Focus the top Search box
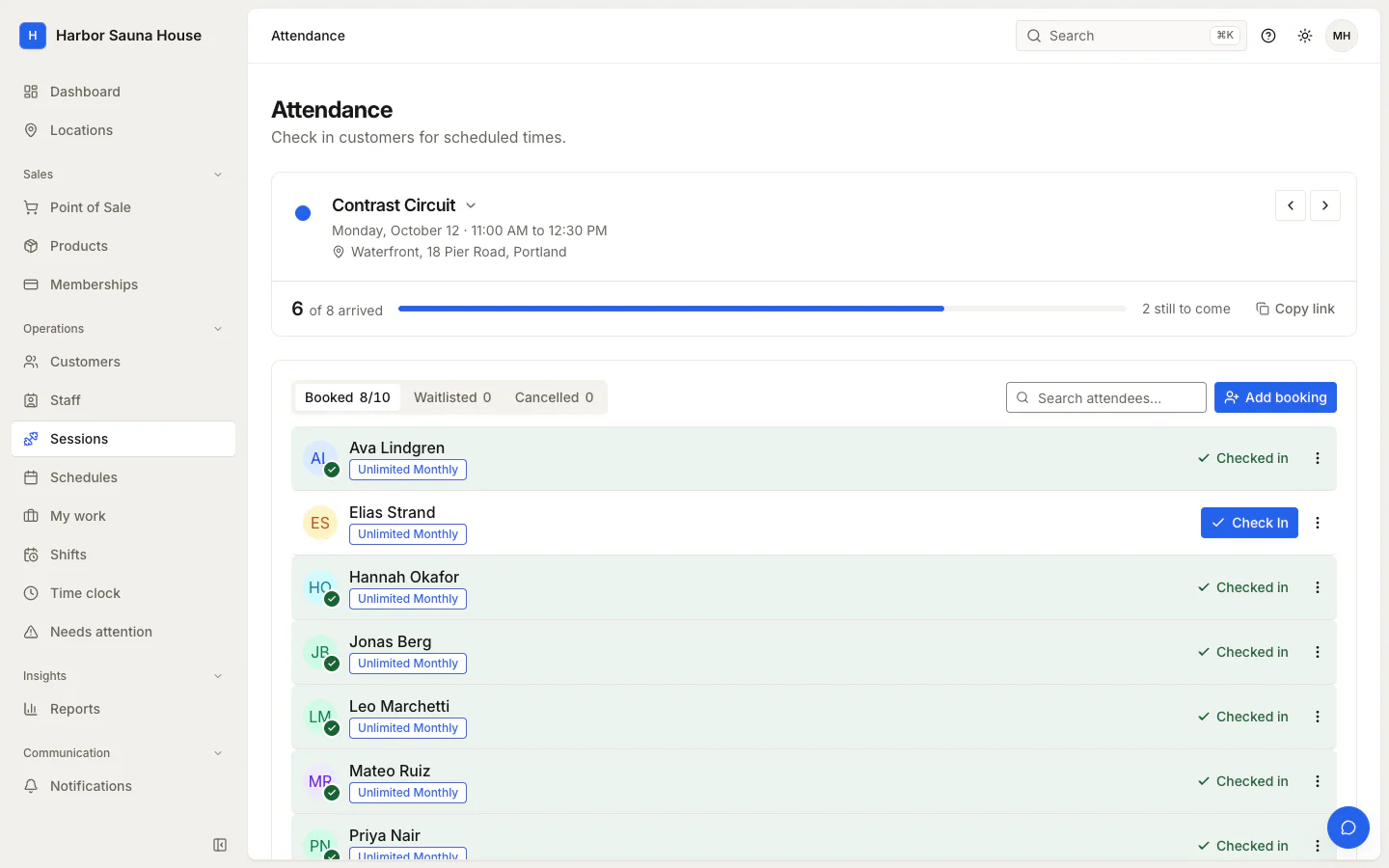The width and height of the screenshot is (1389, 868). pos(1131,36)
